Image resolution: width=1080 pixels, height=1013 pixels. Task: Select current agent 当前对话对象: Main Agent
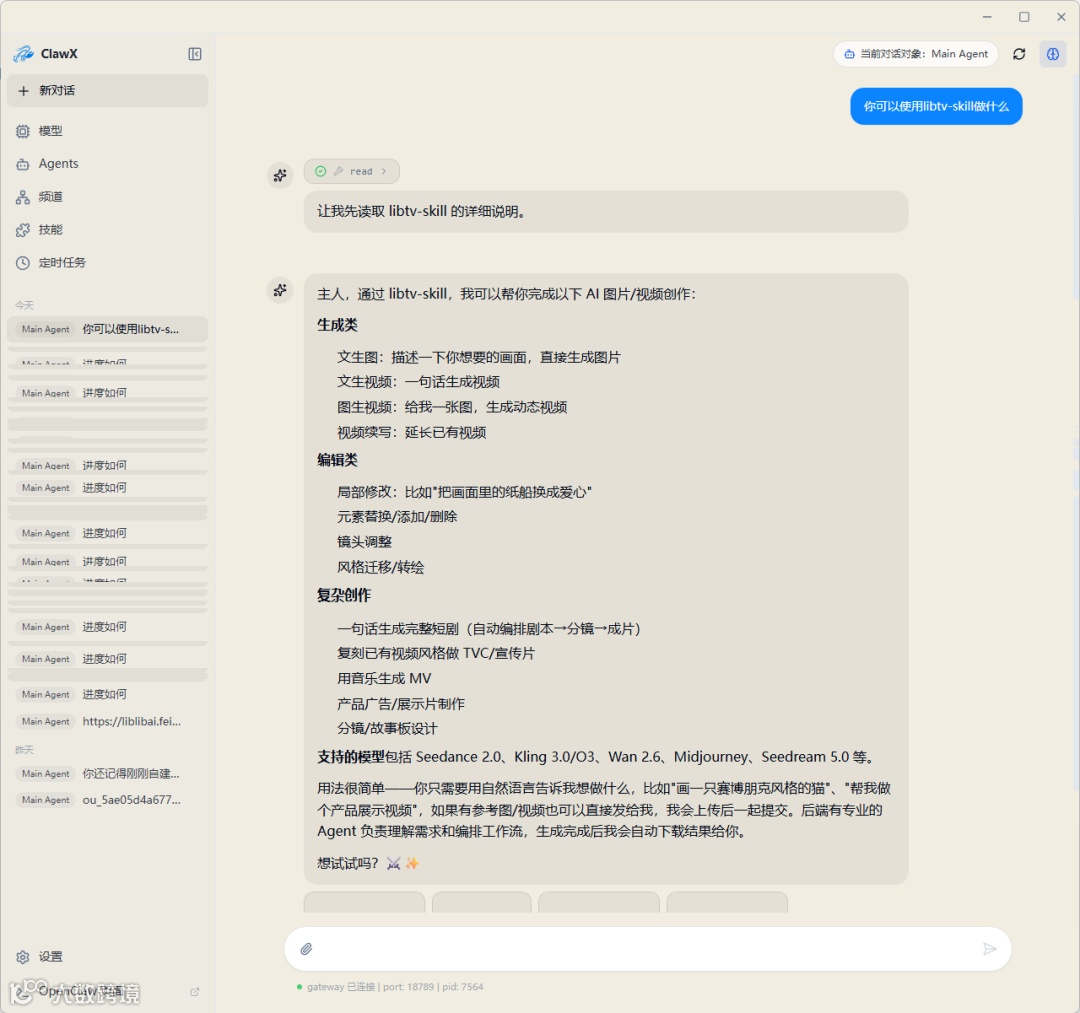[x=915, y=54]
